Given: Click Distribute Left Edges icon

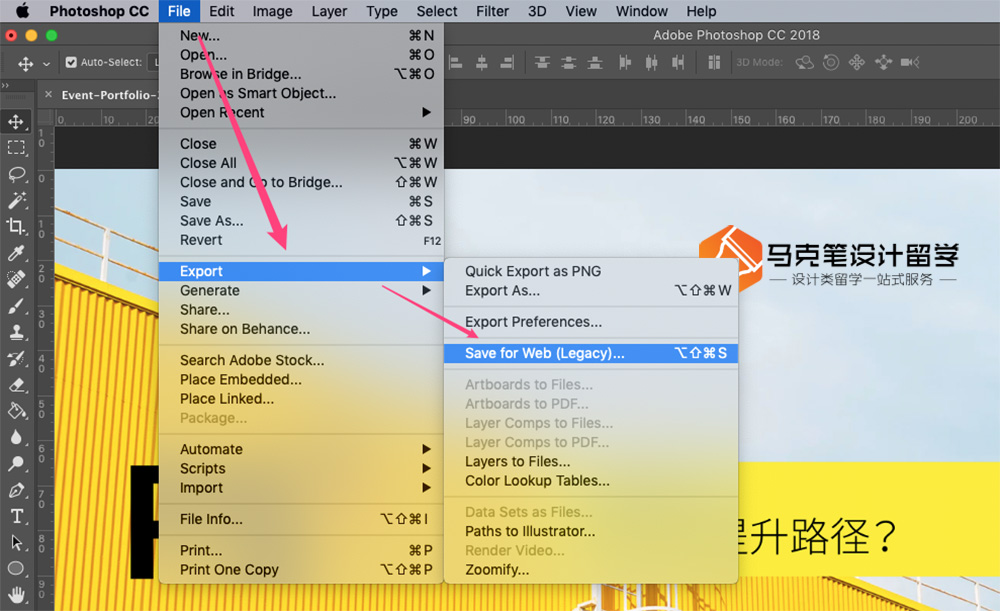Looking at the screenshot, I should [625, 63].
